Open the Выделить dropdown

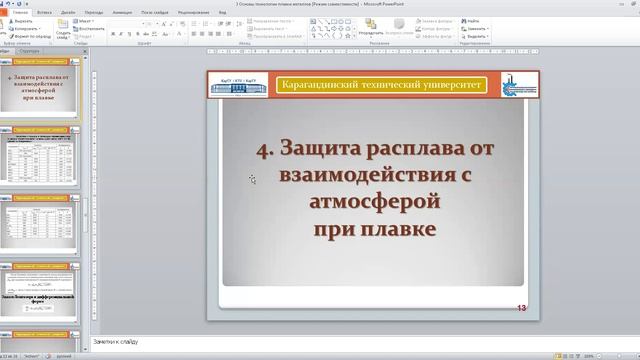tap(475, 37)
